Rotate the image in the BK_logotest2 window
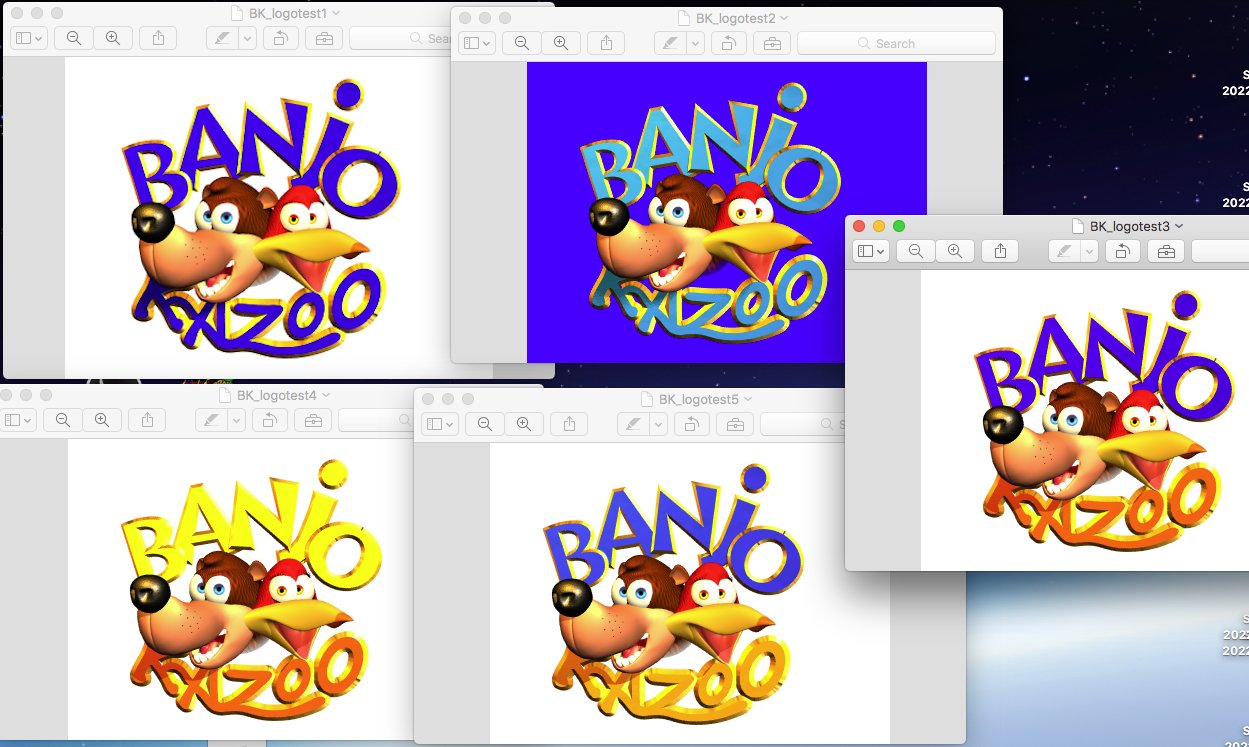Image resolution: width=1249 pixels, height=747 pixels. click(x=730, y=43)
